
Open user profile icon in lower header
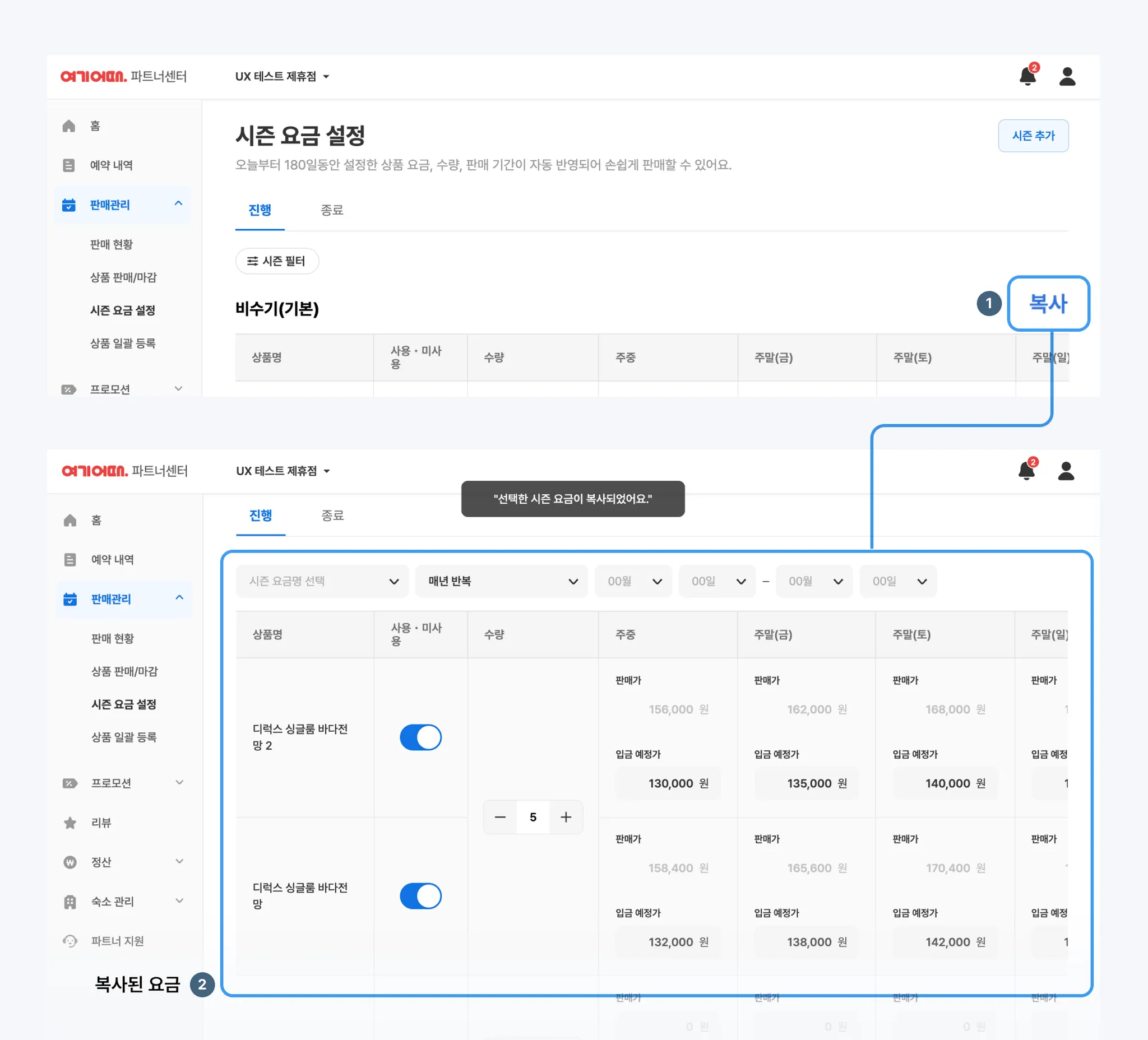point(1066,471)
